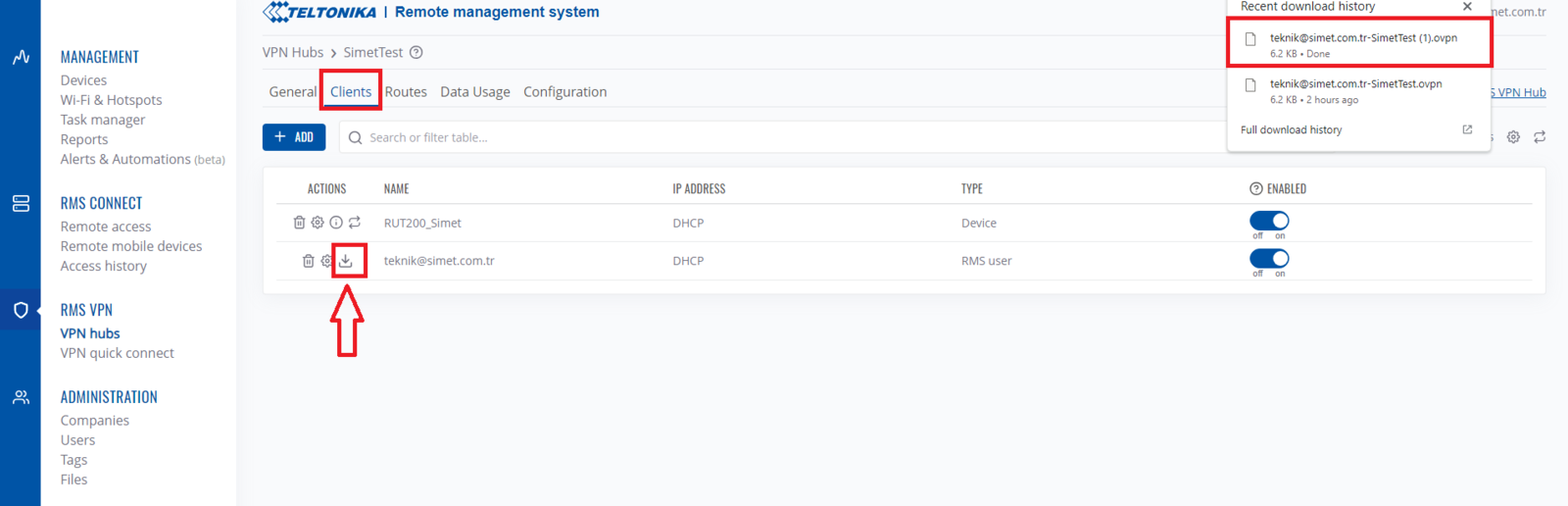Delete the RUT200_Simet client
Image resolution: width=1568 pixels, height=506 pixels.
tap(299, 223)
